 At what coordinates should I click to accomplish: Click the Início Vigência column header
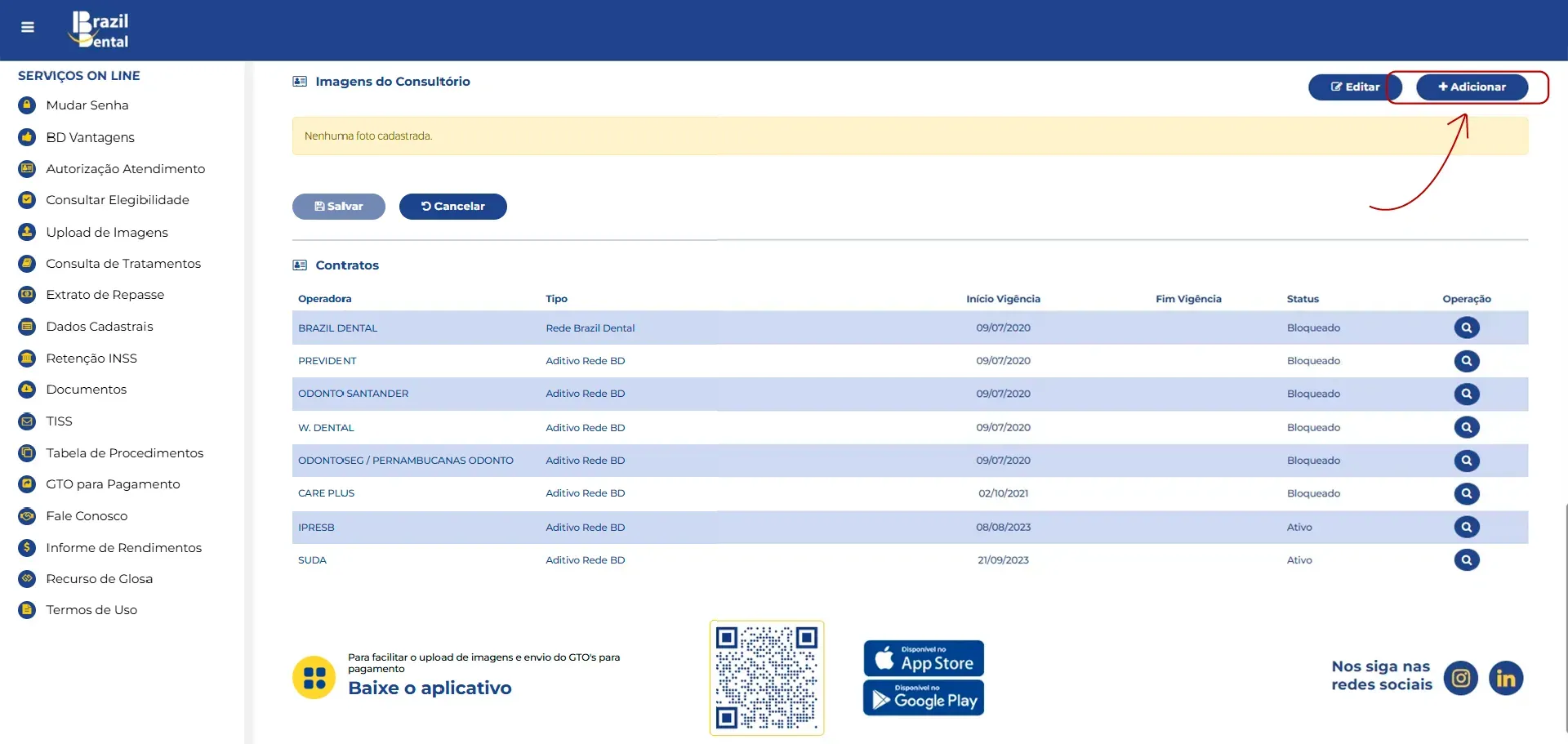coord(1003,299)
